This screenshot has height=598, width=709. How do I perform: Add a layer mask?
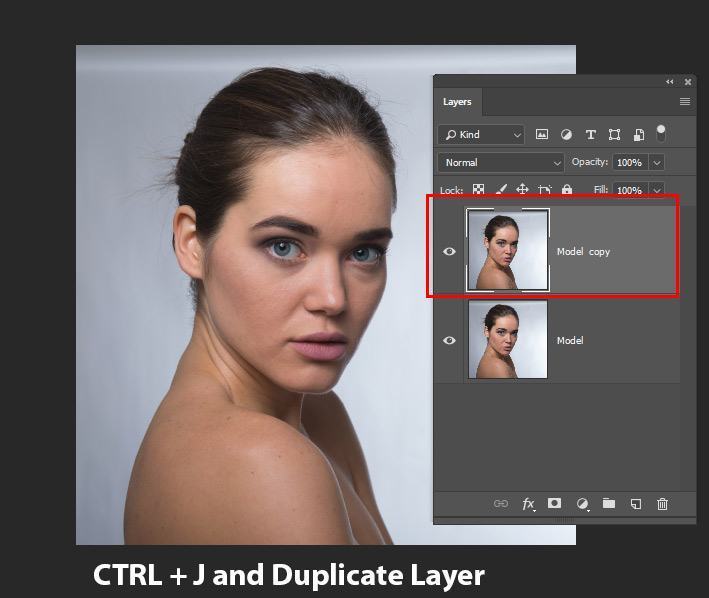[x=555, y=504]
